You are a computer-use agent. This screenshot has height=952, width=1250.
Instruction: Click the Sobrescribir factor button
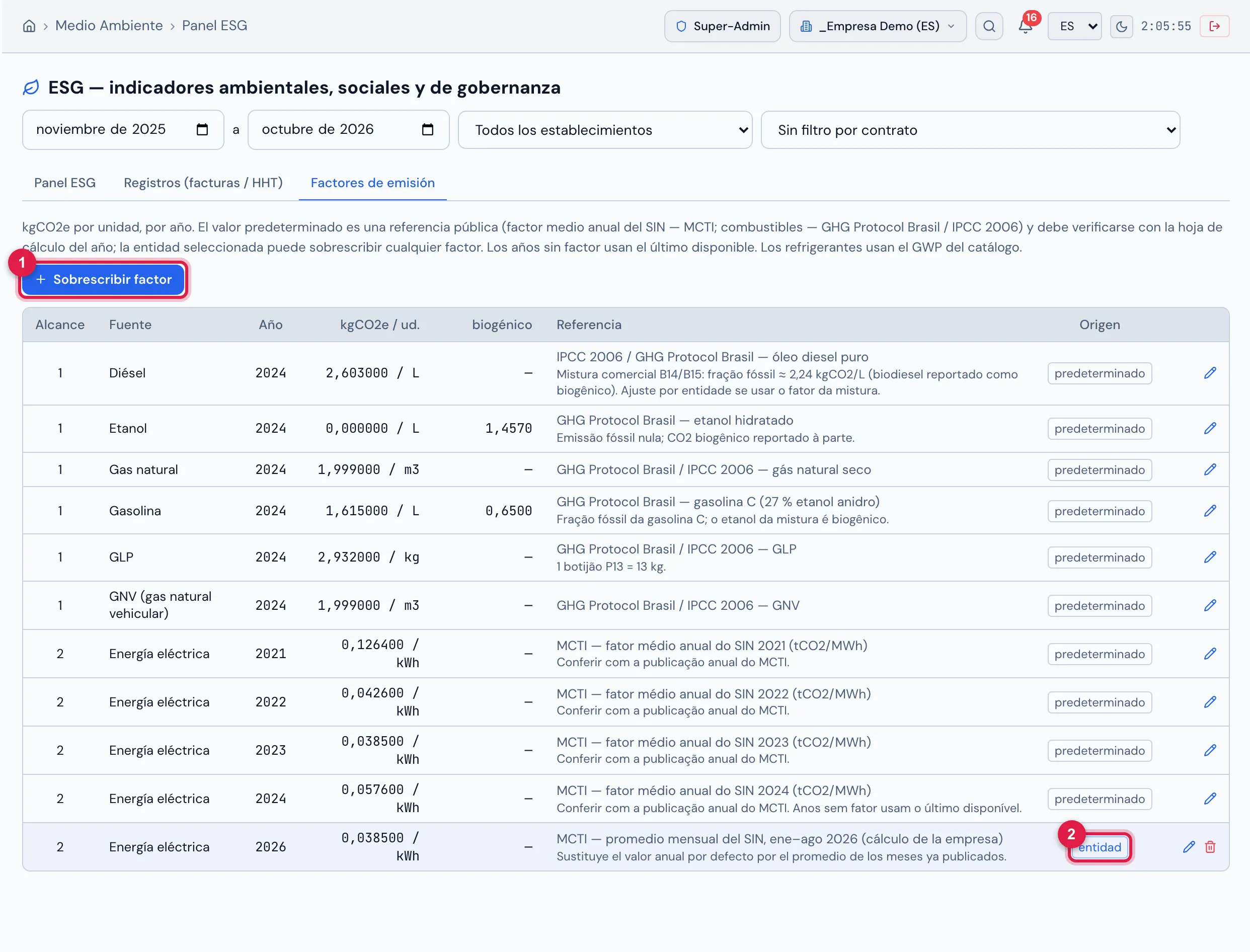coord(103,279)
